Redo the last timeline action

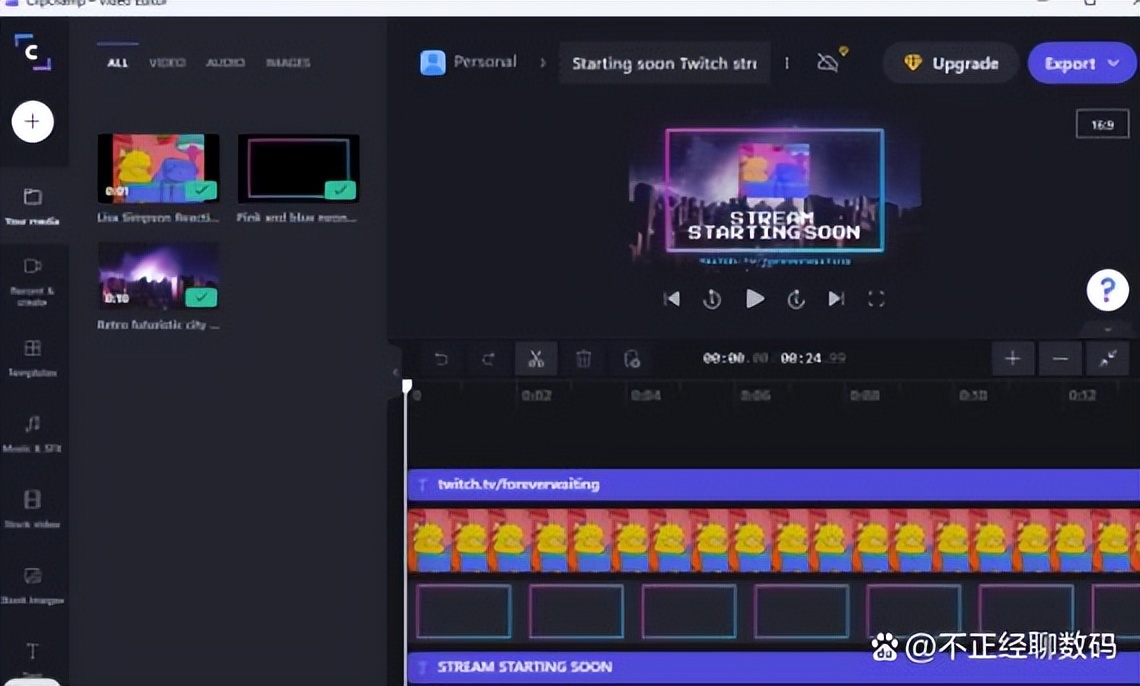(488, 359)
